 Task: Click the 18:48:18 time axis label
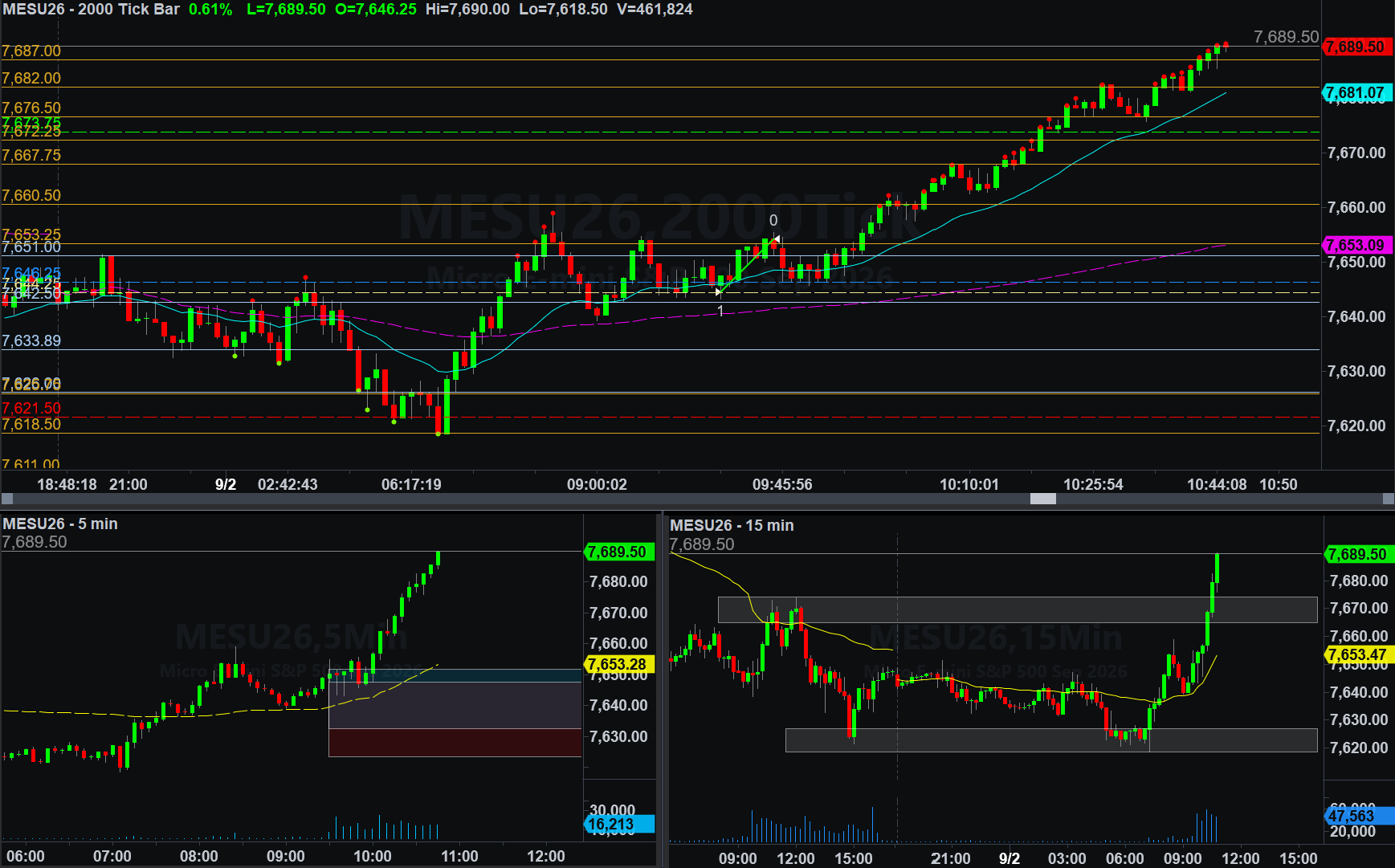67,485
